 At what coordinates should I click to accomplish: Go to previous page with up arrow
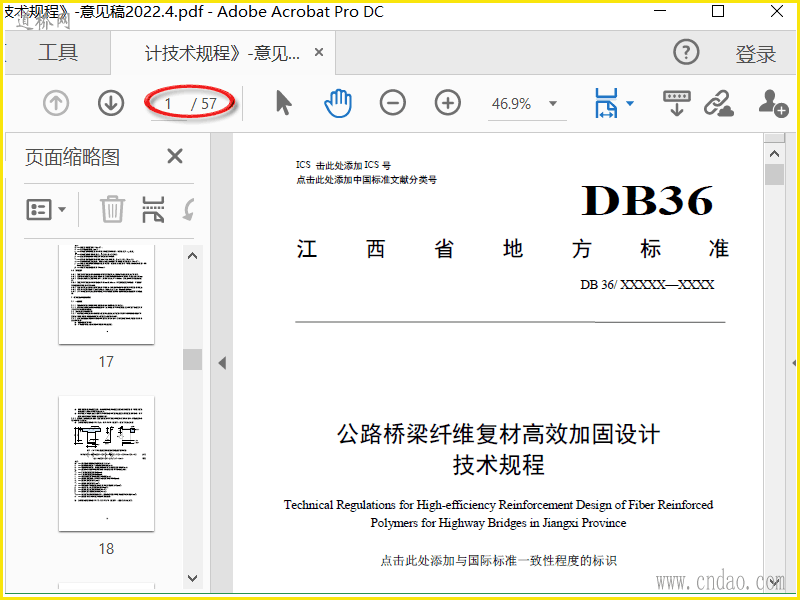tap(56, 104)
